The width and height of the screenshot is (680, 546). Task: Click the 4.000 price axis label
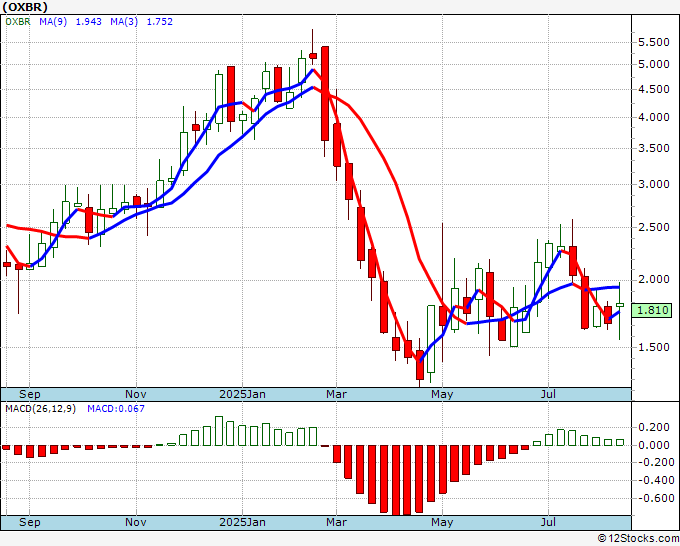pyautogui.click(x=654, y=118)
